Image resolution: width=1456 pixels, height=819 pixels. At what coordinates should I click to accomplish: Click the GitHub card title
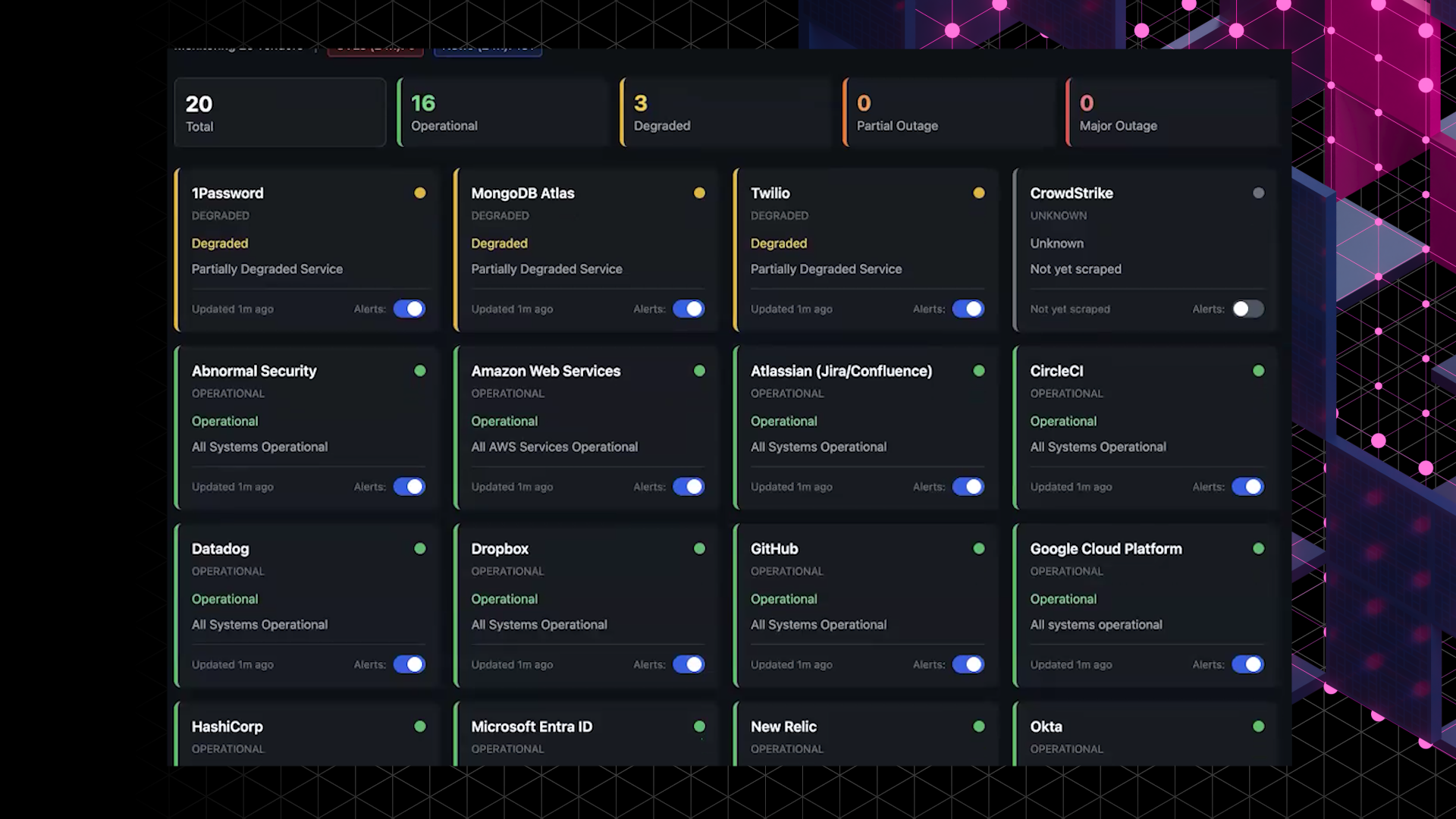click(x=774, y=549)
